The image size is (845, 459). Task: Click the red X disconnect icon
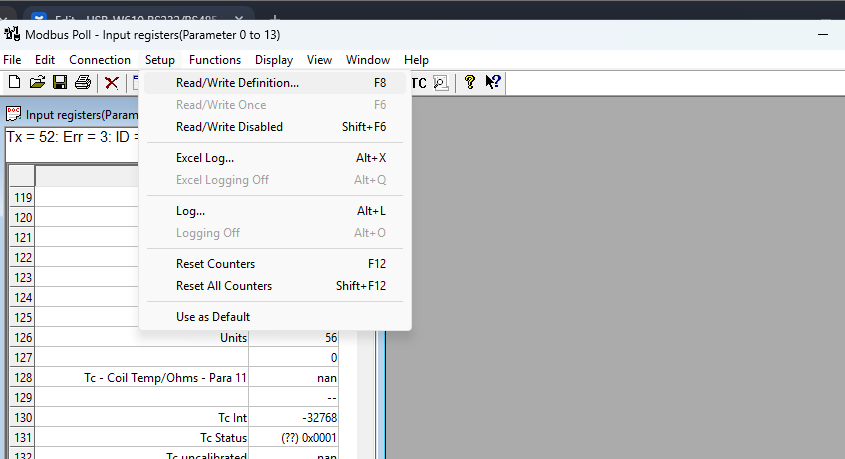point(112,82)
